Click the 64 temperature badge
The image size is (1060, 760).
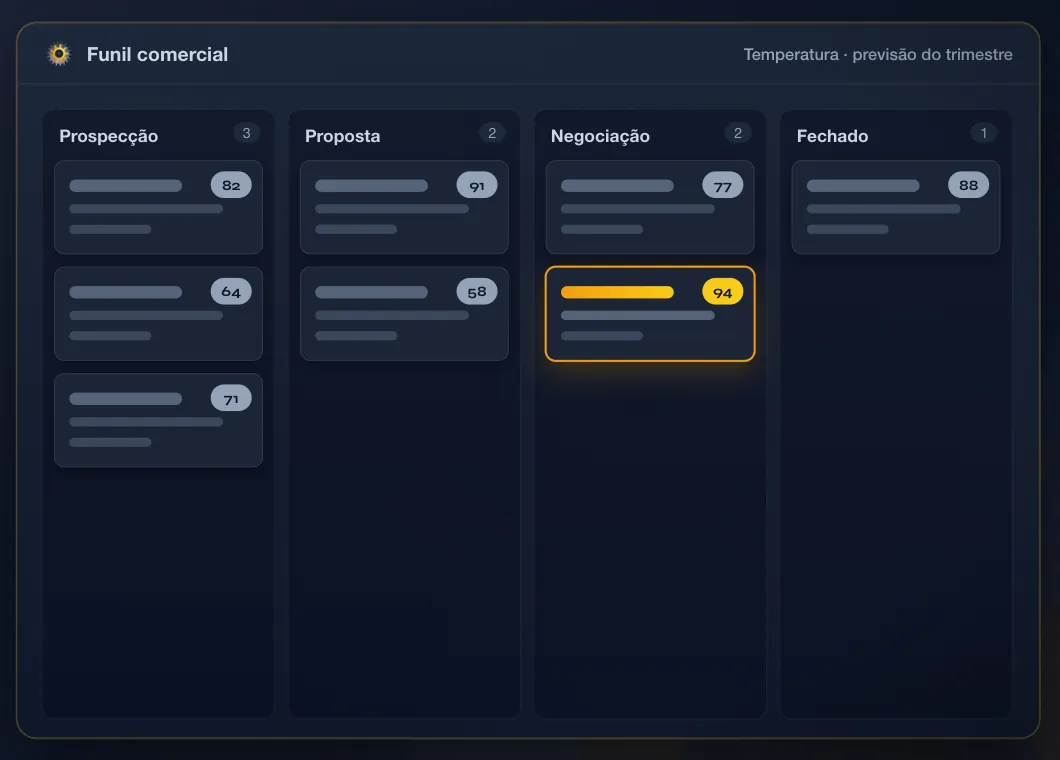coord(231,291)
